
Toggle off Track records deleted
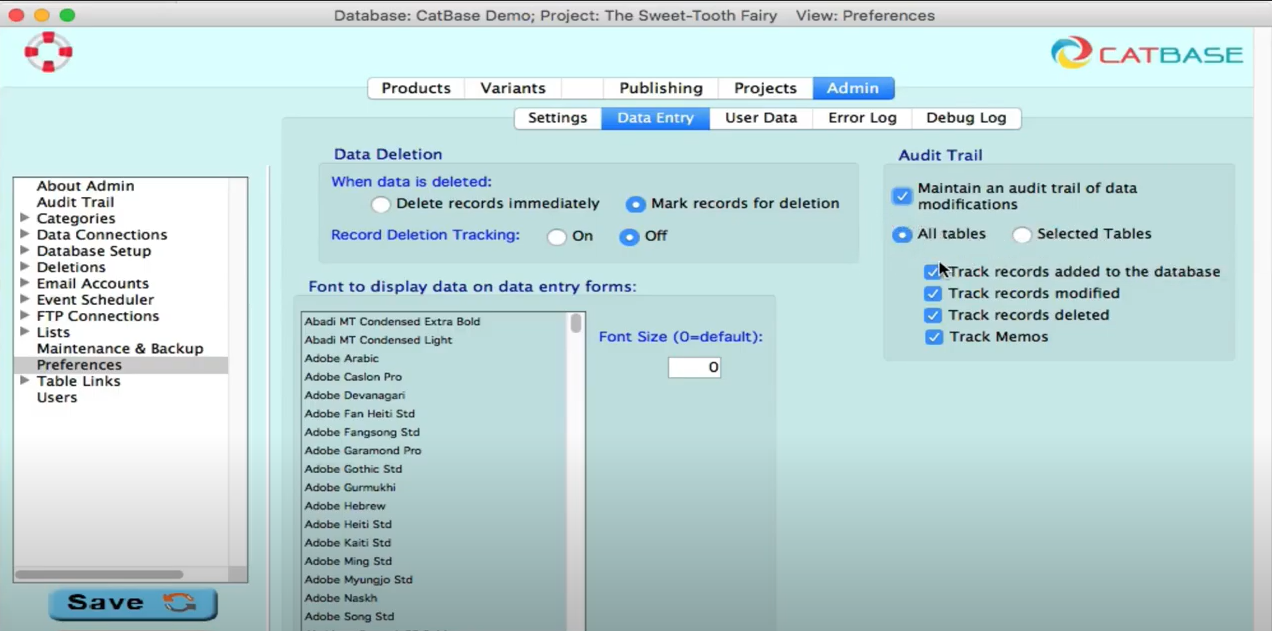(932, 315)
